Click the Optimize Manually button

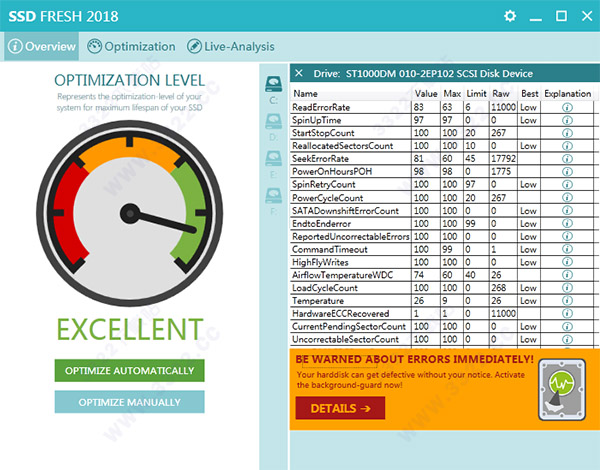pyautogui.click(x=129, y=402)
